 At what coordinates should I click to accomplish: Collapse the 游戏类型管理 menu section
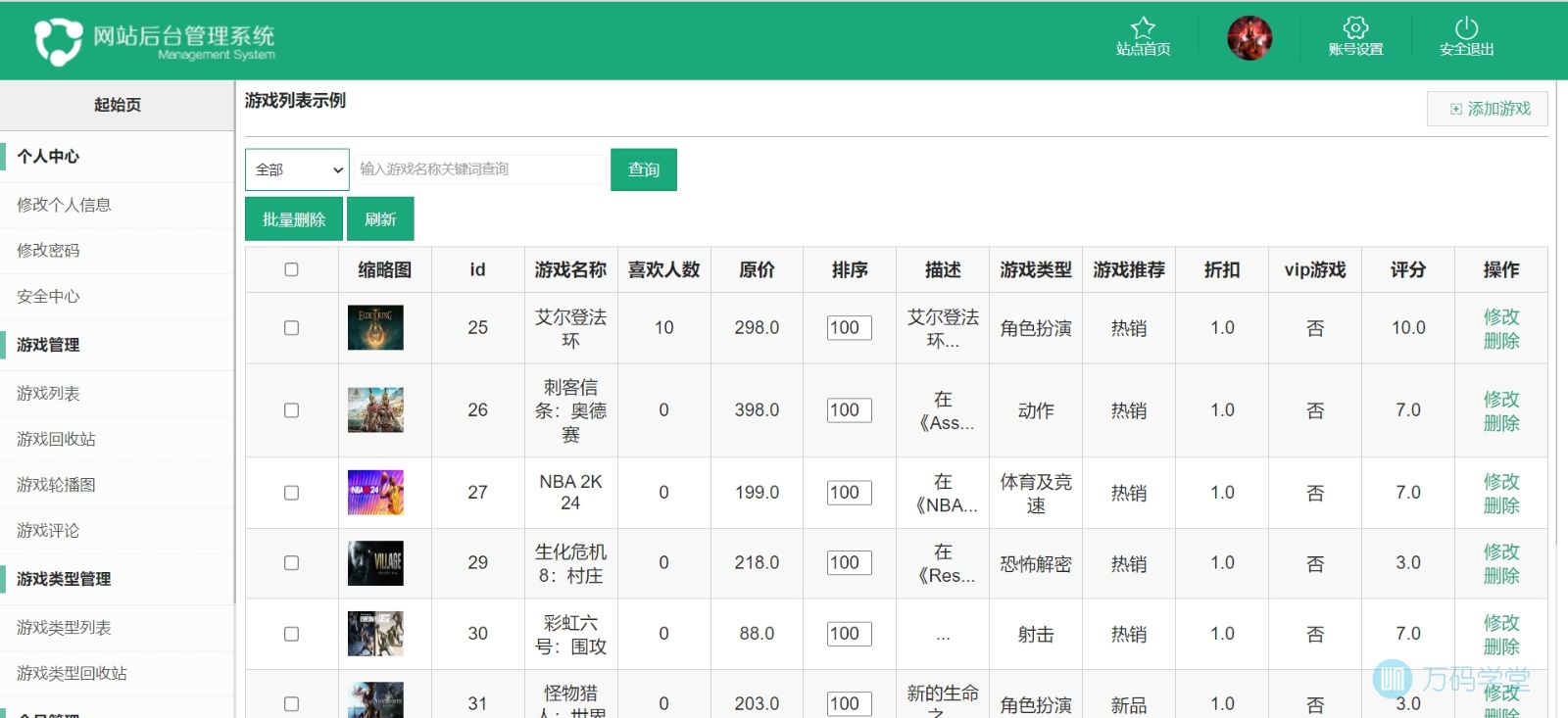click(117, 579)
